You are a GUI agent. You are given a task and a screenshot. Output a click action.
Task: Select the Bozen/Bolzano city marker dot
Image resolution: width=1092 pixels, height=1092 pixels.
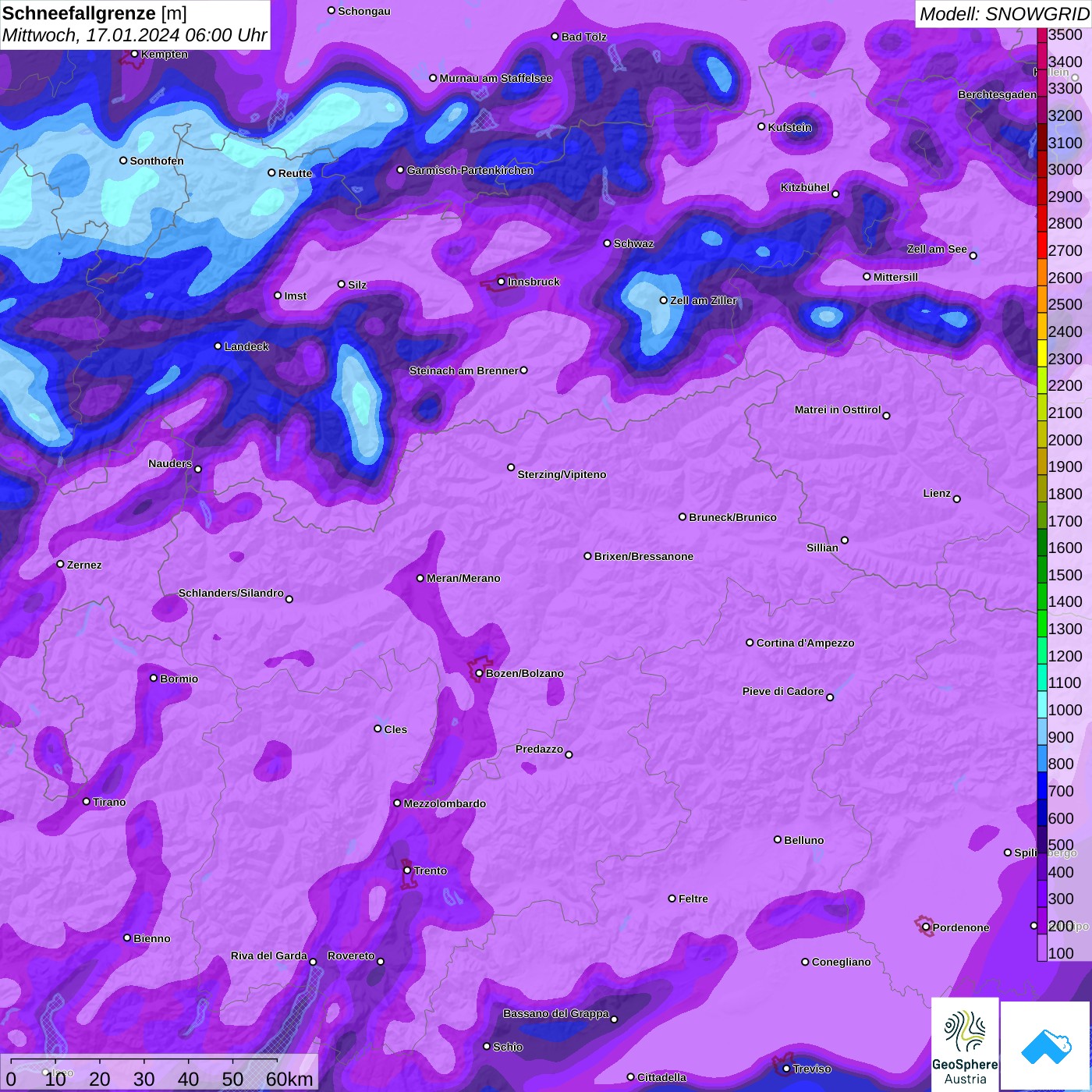[x=480, y=673]
